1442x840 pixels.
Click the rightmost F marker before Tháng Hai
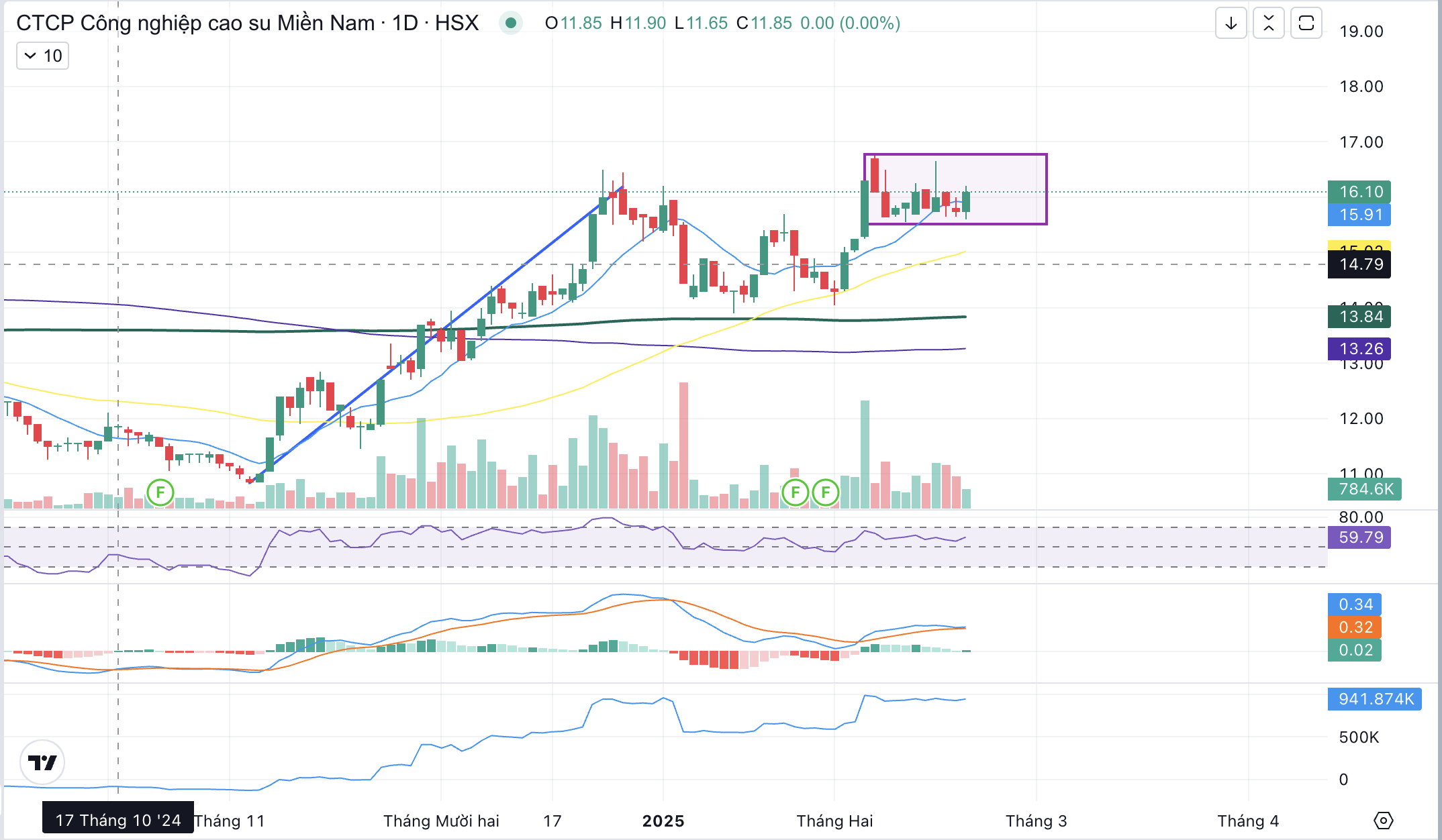click(x=825, y=492)
